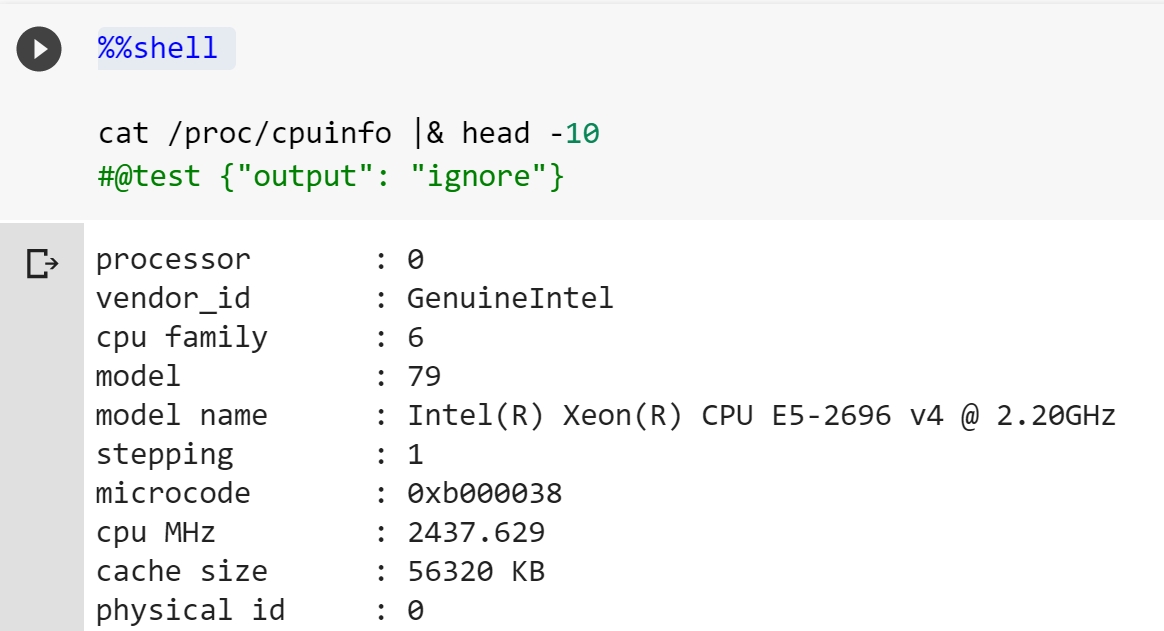Run the %%shell code cell

coord(39,49)
